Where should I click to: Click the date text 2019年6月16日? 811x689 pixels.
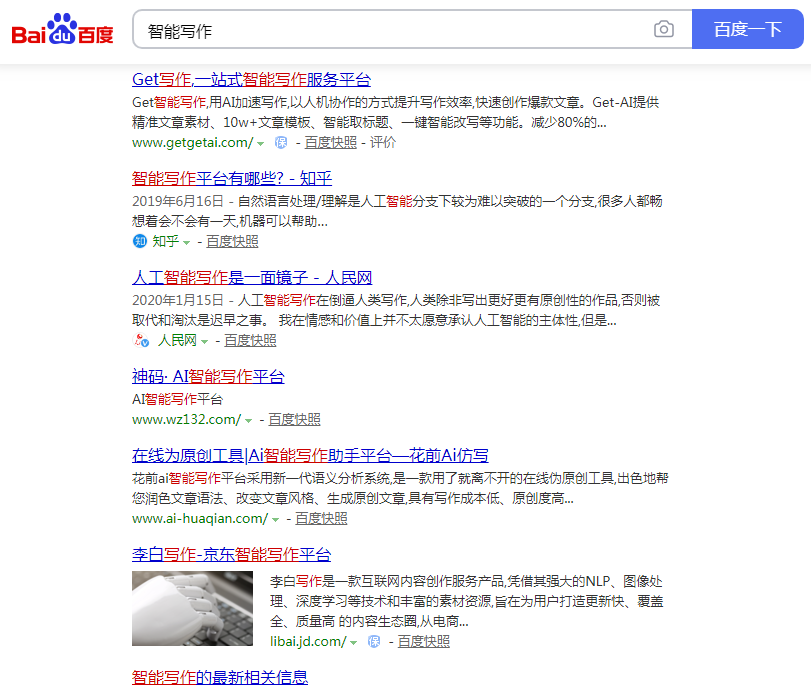click(177, 201)
